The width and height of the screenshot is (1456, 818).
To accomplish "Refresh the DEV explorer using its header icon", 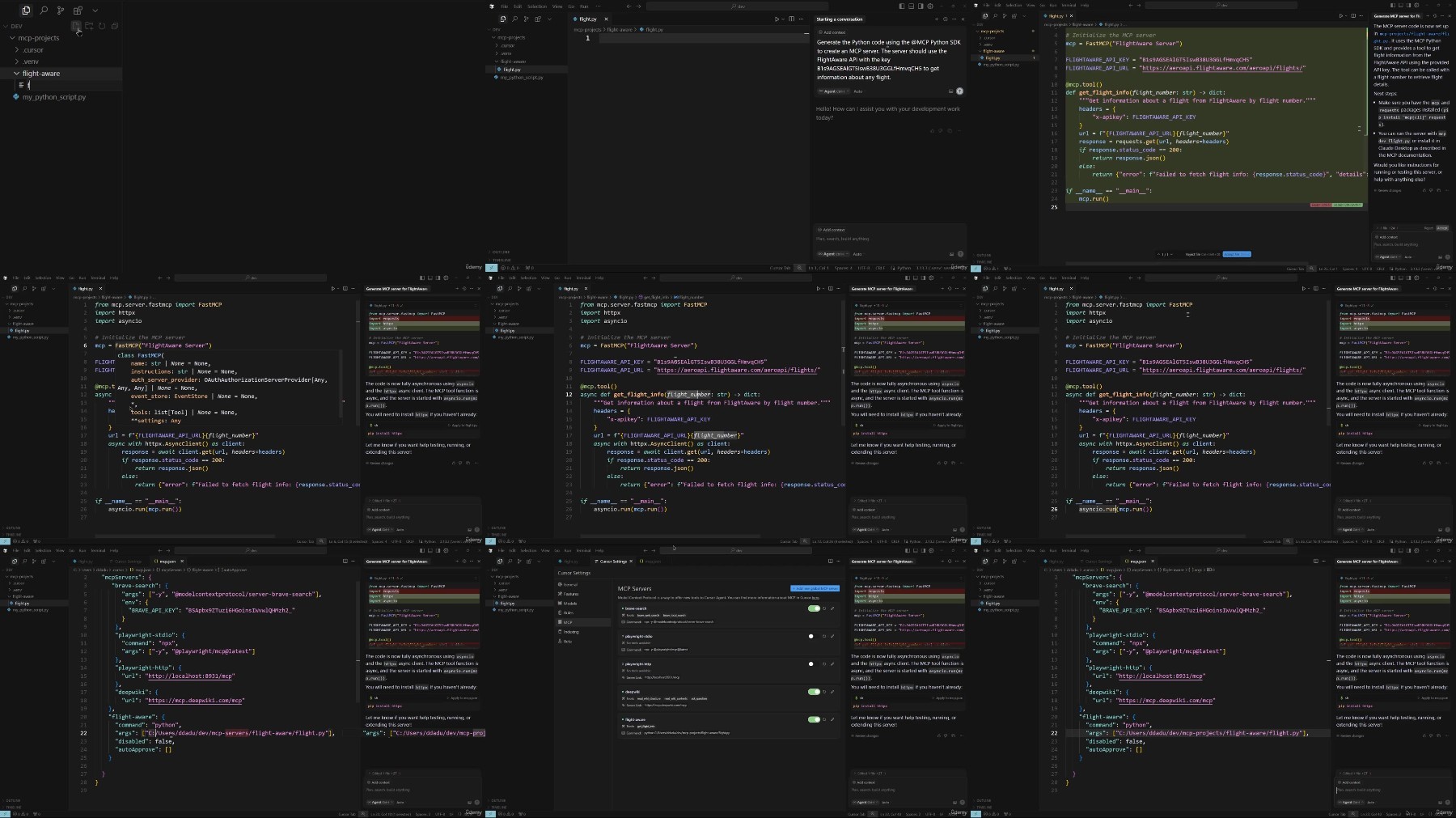I will point(102,26).
